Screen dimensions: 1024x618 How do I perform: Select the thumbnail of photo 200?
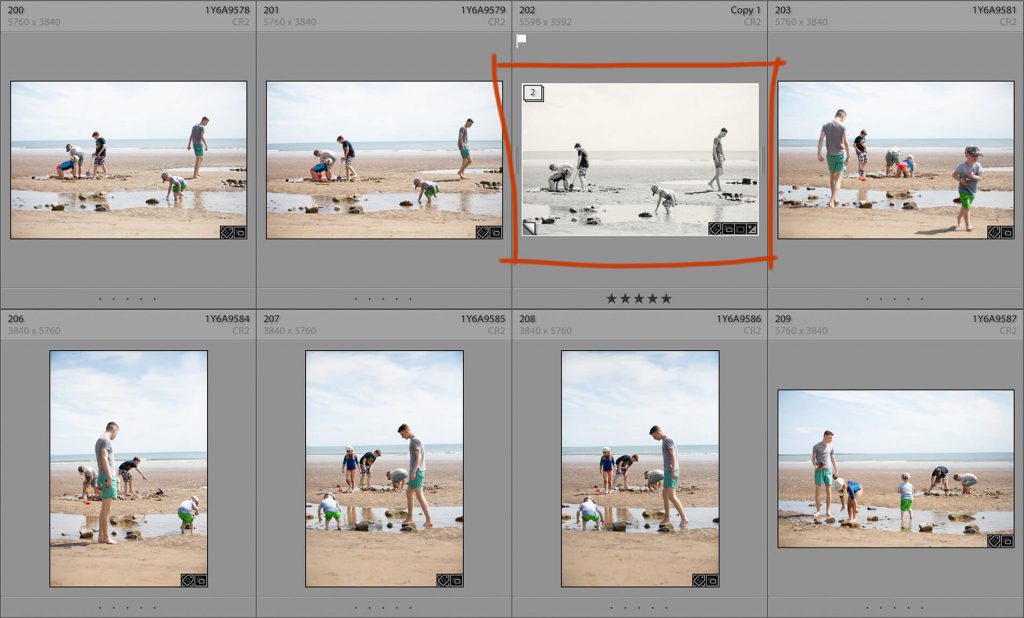click(129, 160)
